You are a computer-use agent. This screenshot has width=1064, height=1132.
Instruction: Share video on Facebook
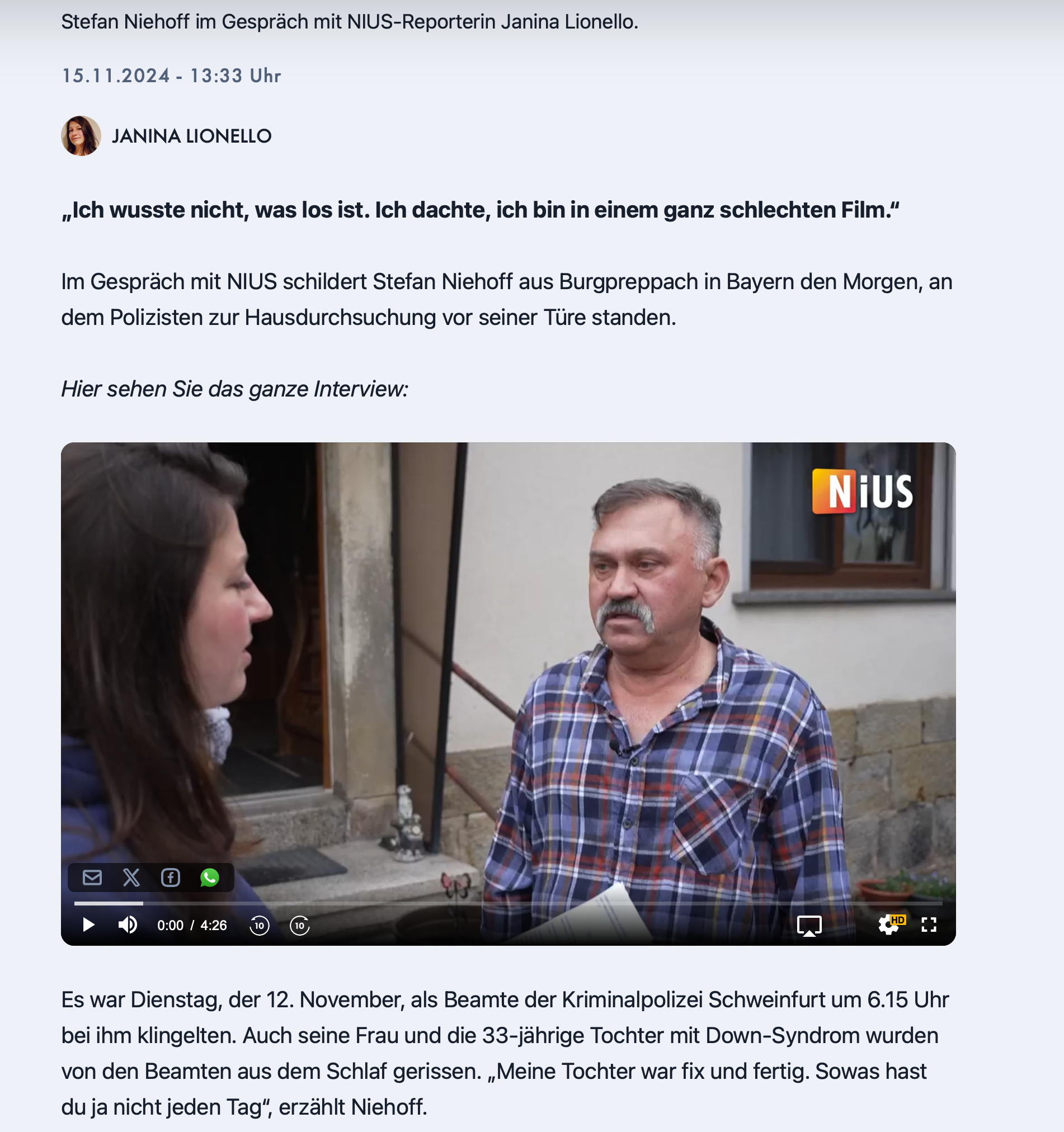[x=171, y=878]
